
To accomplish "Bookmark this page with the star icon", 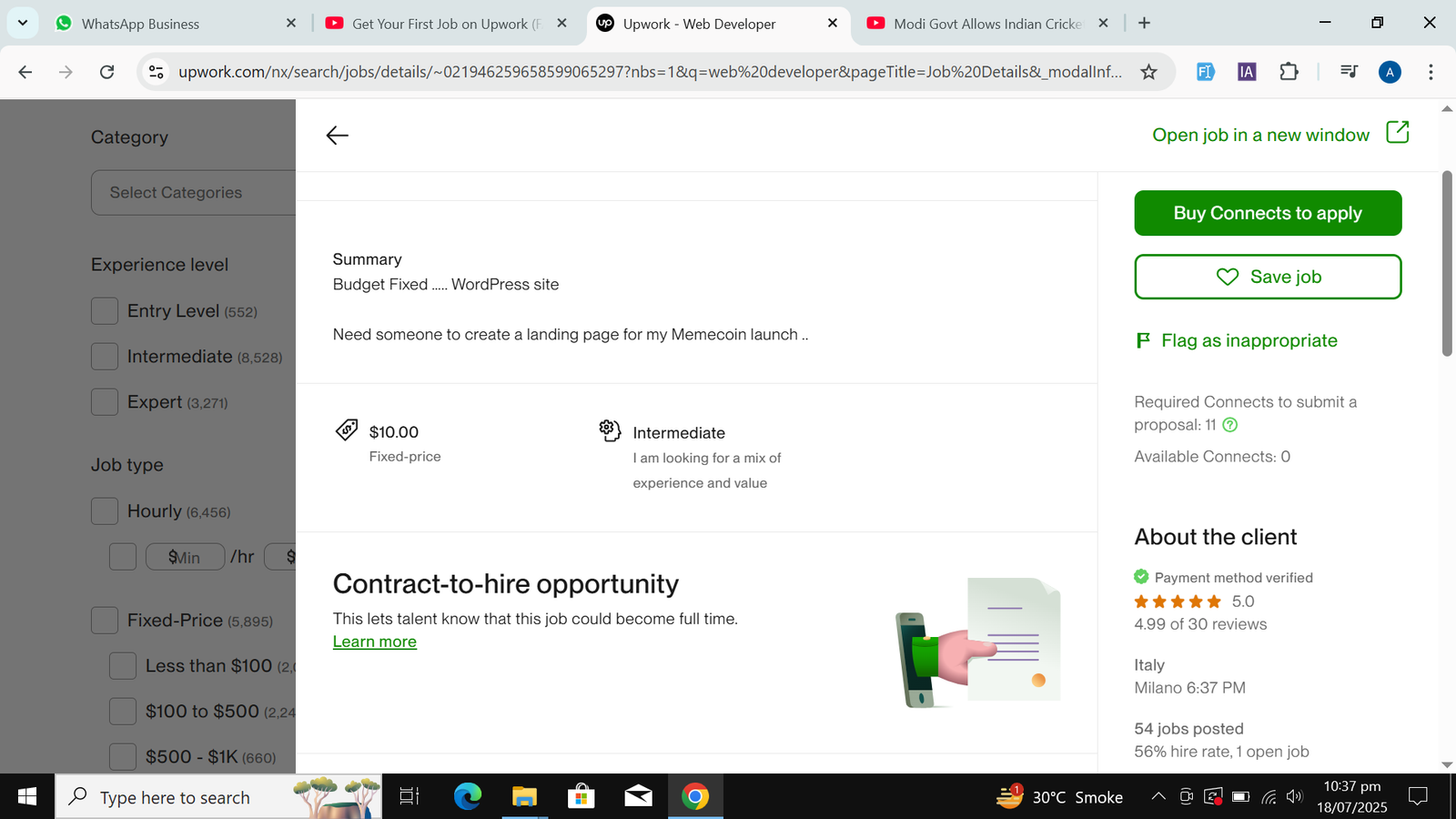I will pos(1149,72).
